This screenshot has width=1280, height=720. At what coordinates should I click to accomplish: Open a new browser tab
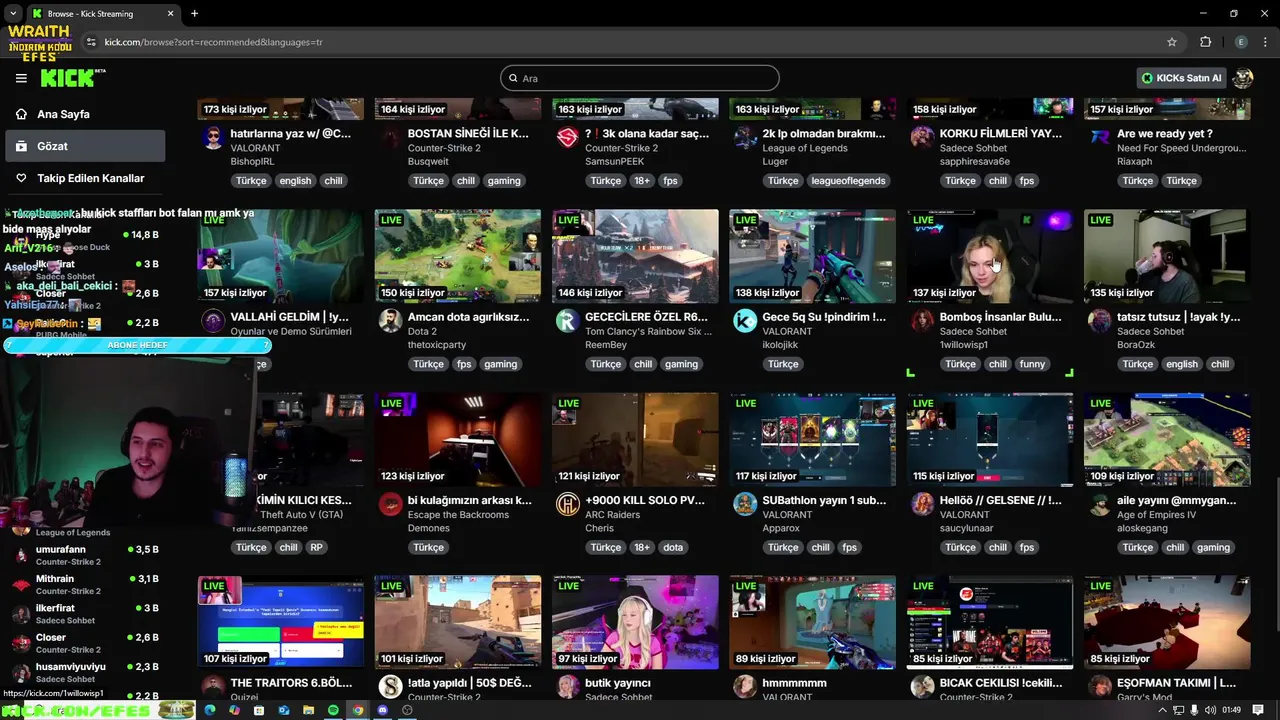pyautogui.click(x=194, y=13)
